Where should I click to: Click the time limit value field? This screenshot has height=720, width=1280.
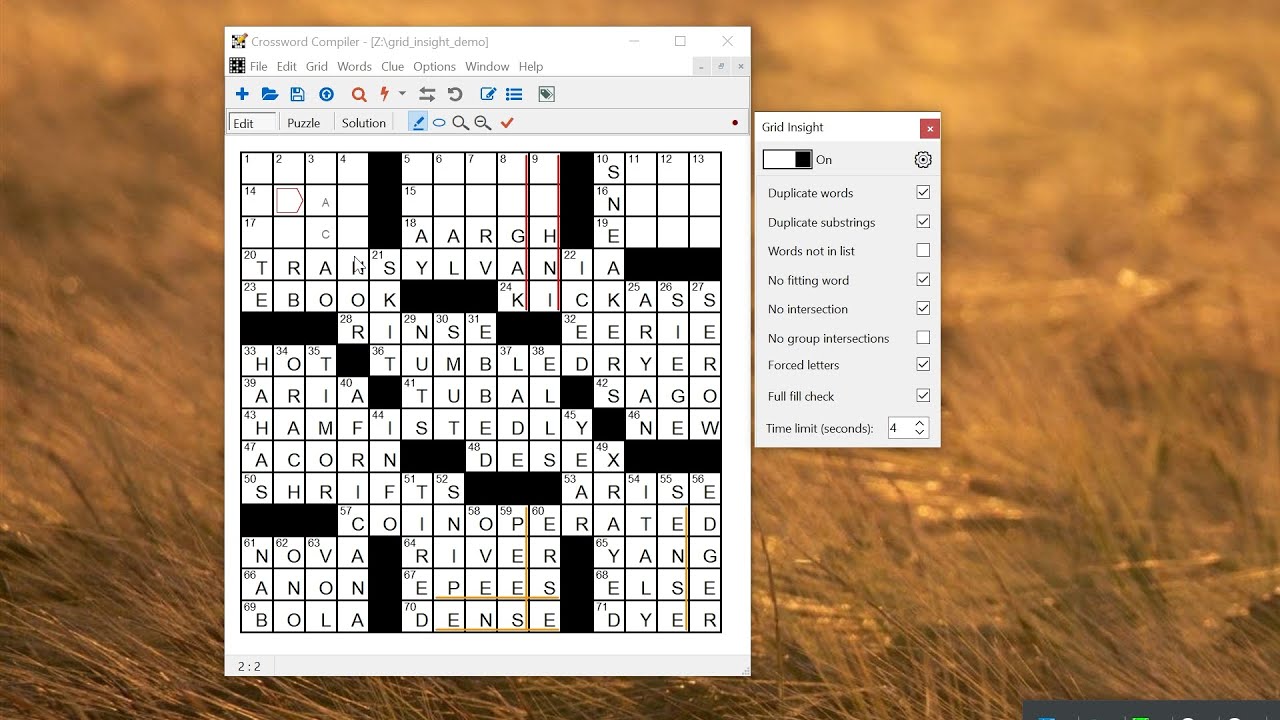tap(899, 428)
